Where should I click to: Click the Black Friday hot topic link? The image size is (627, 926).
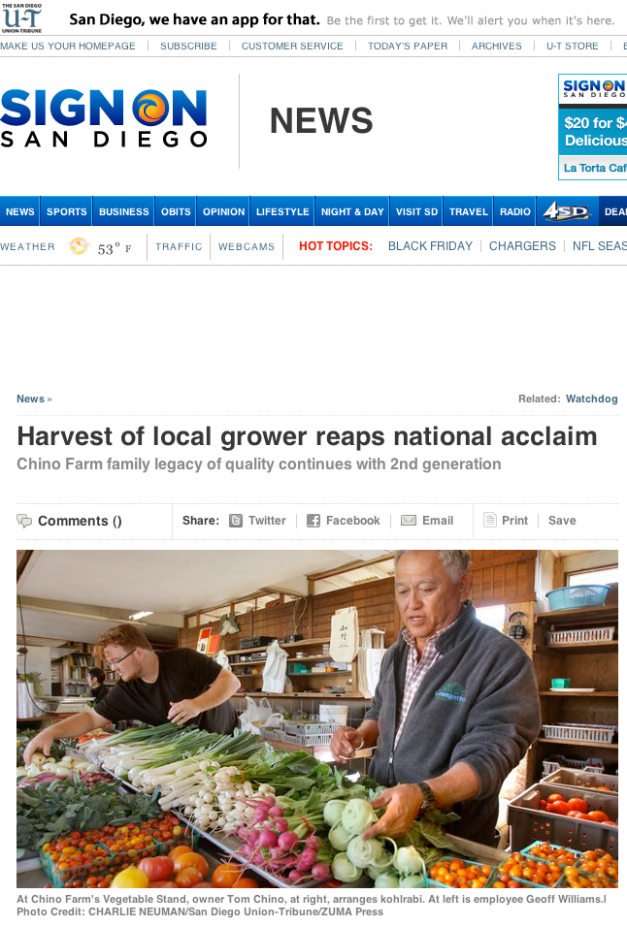coord(430,246)
